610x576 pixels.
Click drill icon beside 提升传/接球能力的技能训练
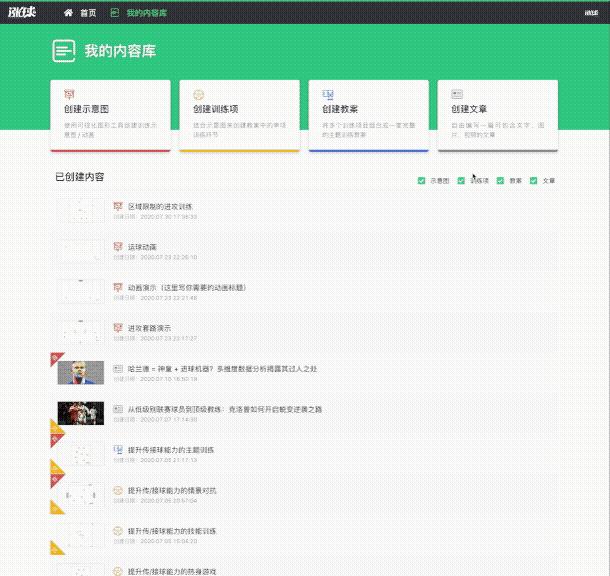tap(118, 531)
